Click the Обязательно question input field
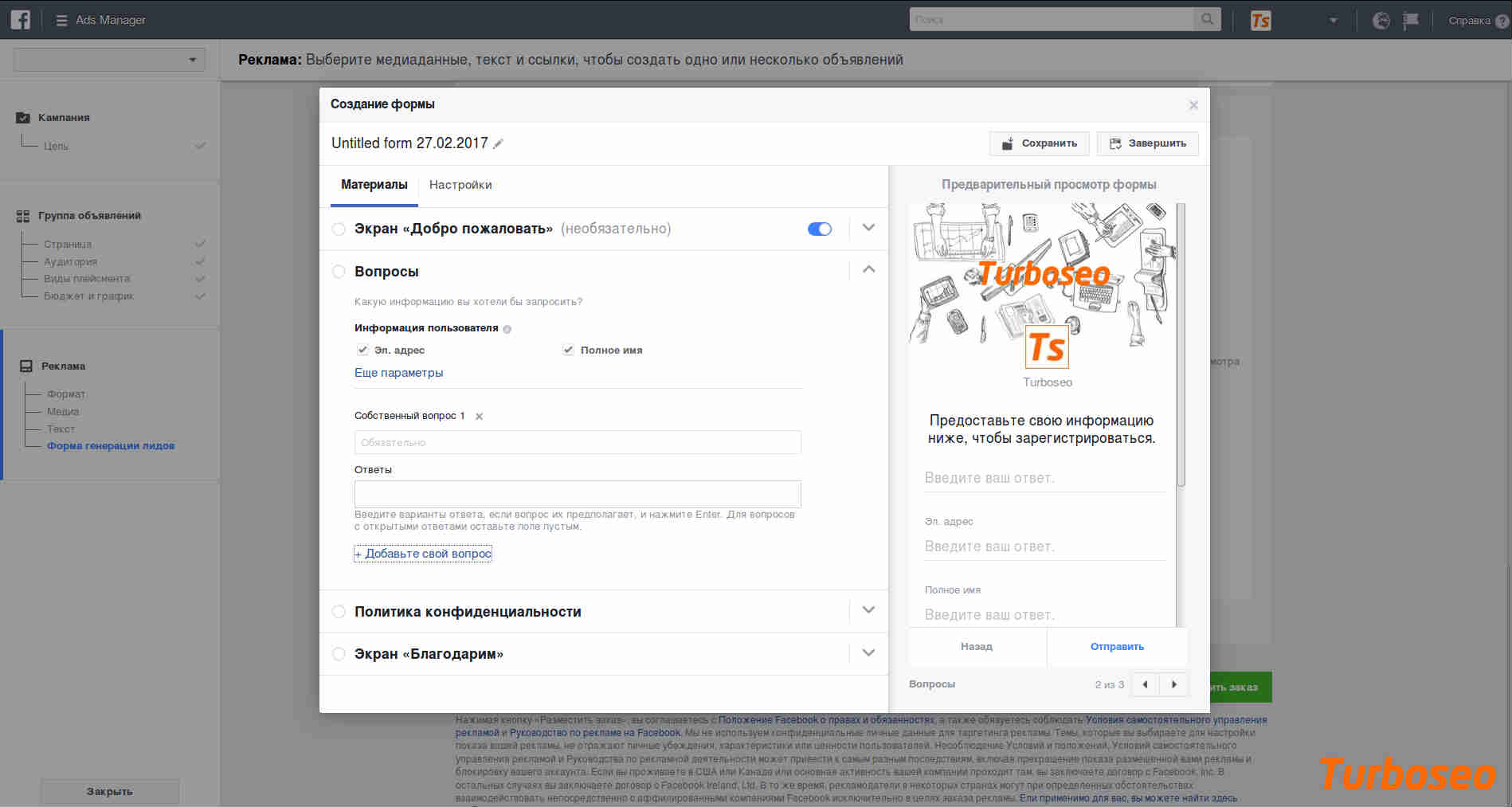Image resolution: width=1512 pixels, height=807 pixels. (578, 442)
